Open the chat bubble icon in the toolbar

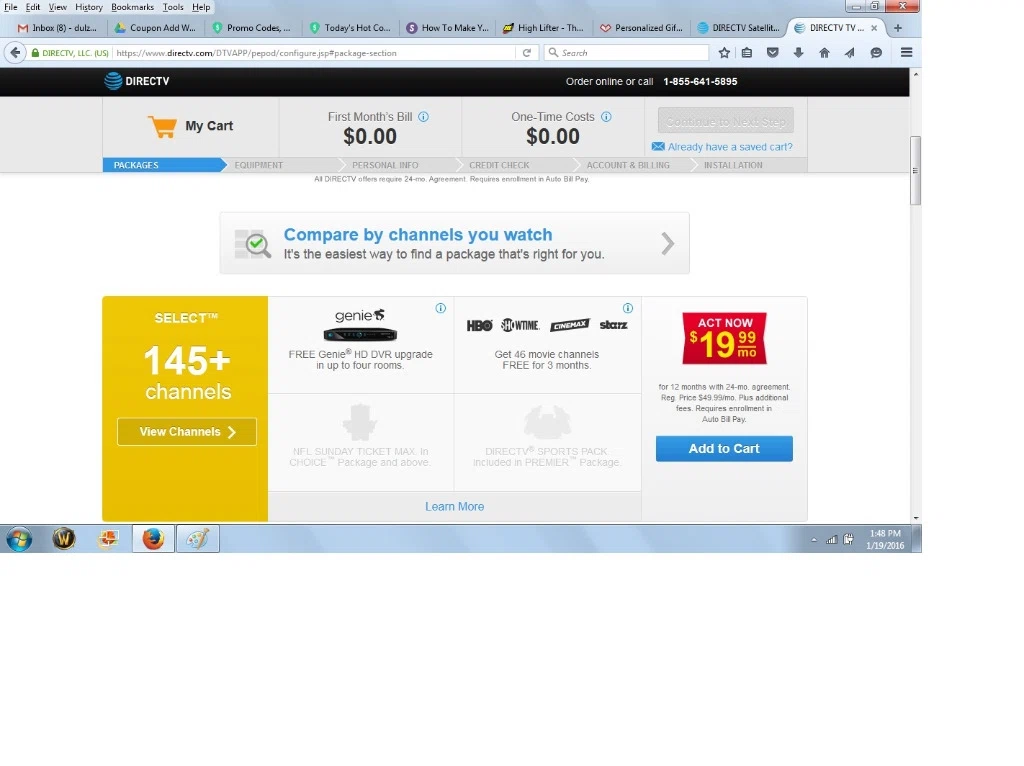click(876, 53)
